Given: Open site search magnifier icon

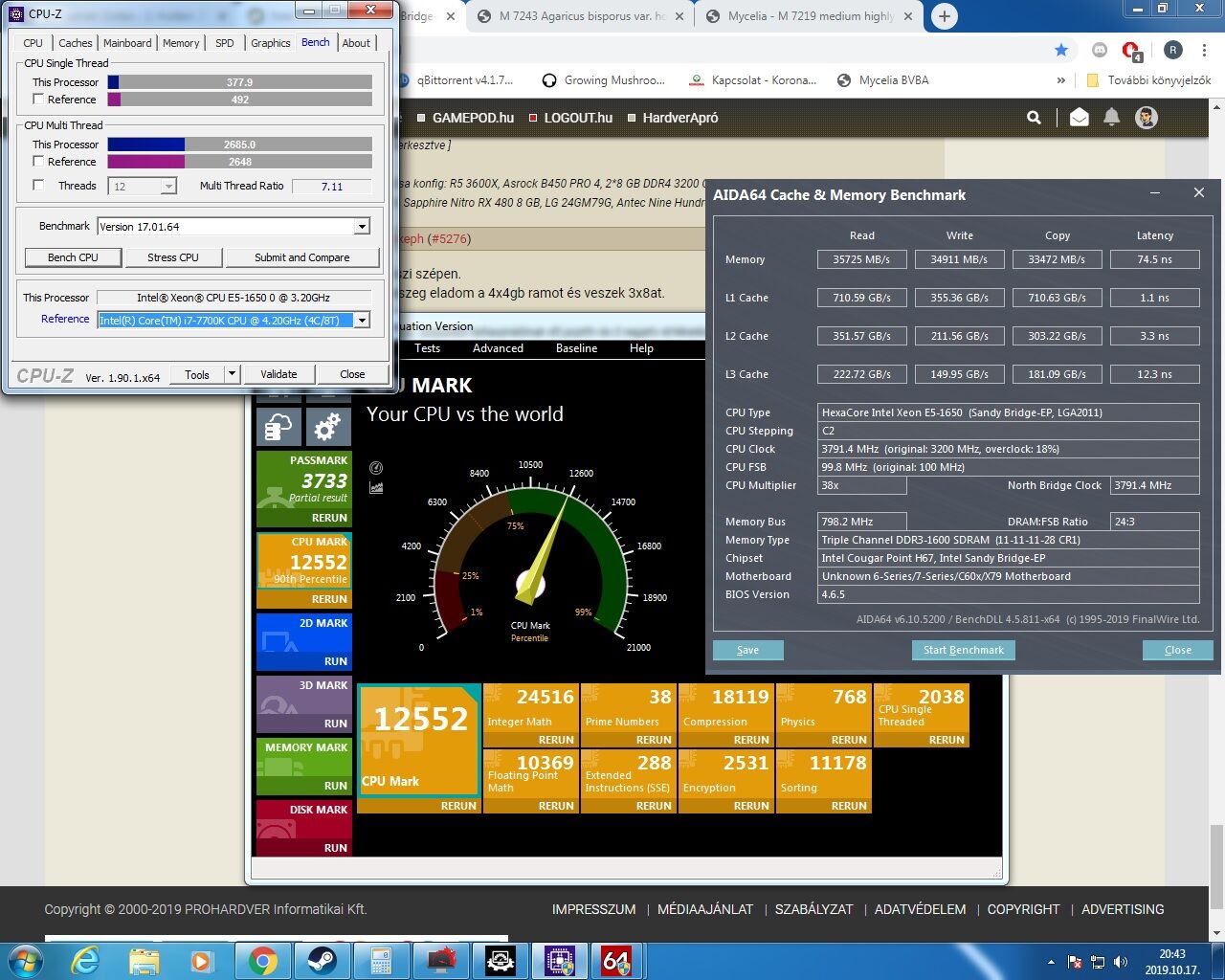Looking at the screenshot, I should pyautogui.click(x=1034, y=117).
